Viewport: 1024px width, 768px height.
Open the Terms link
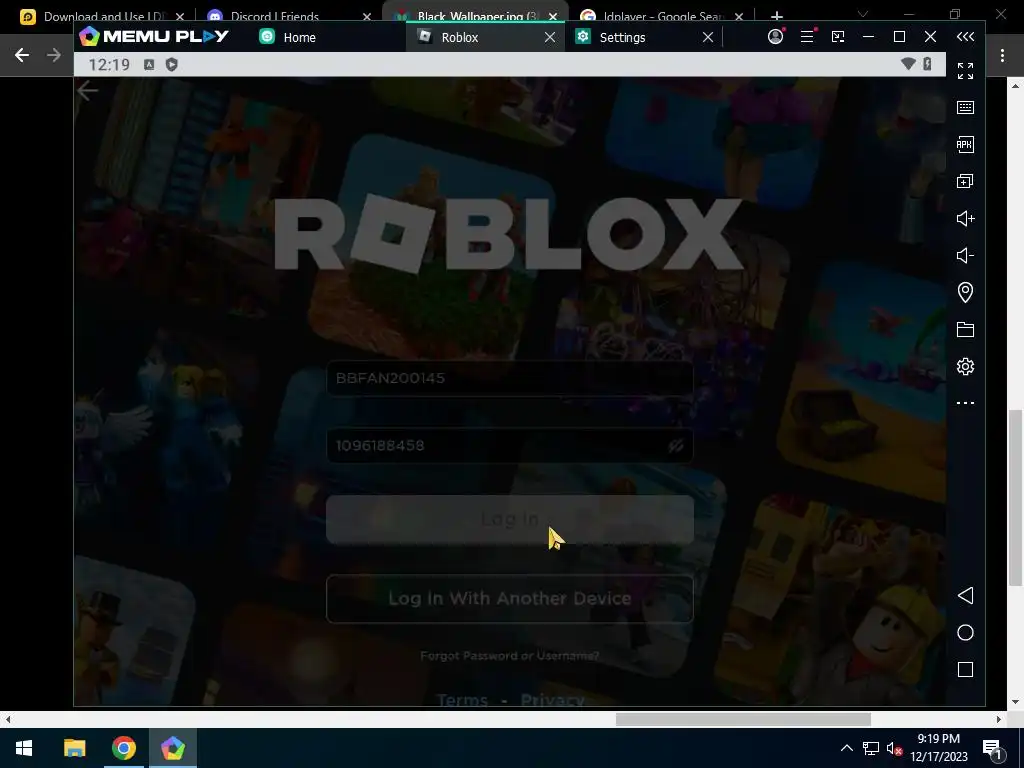click(462, 699)
